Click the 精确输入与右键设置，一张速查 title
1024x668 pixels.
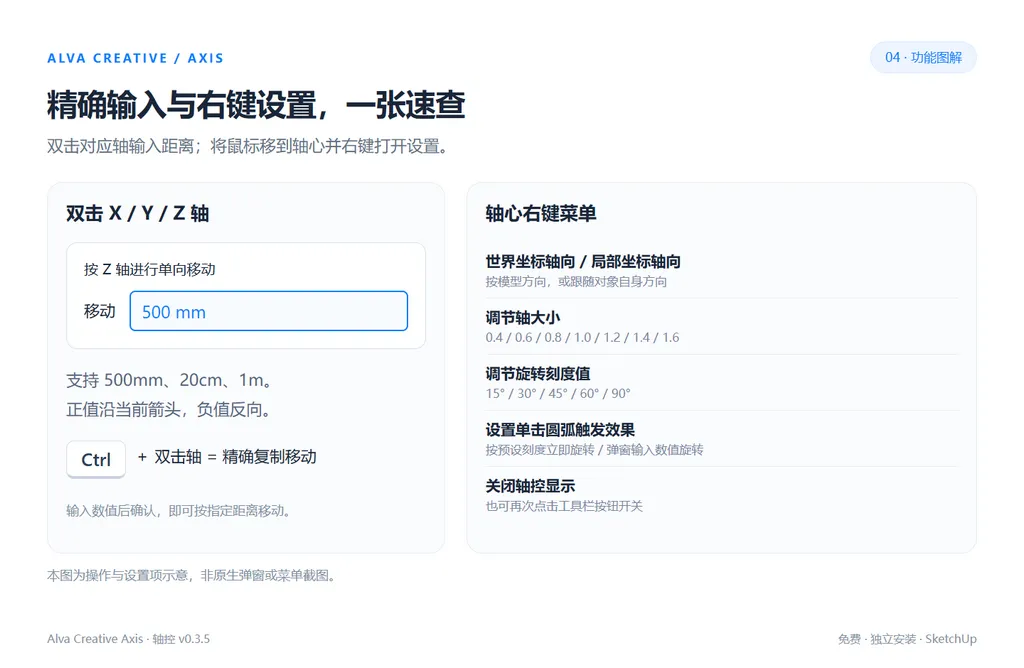tap(256, 105)
